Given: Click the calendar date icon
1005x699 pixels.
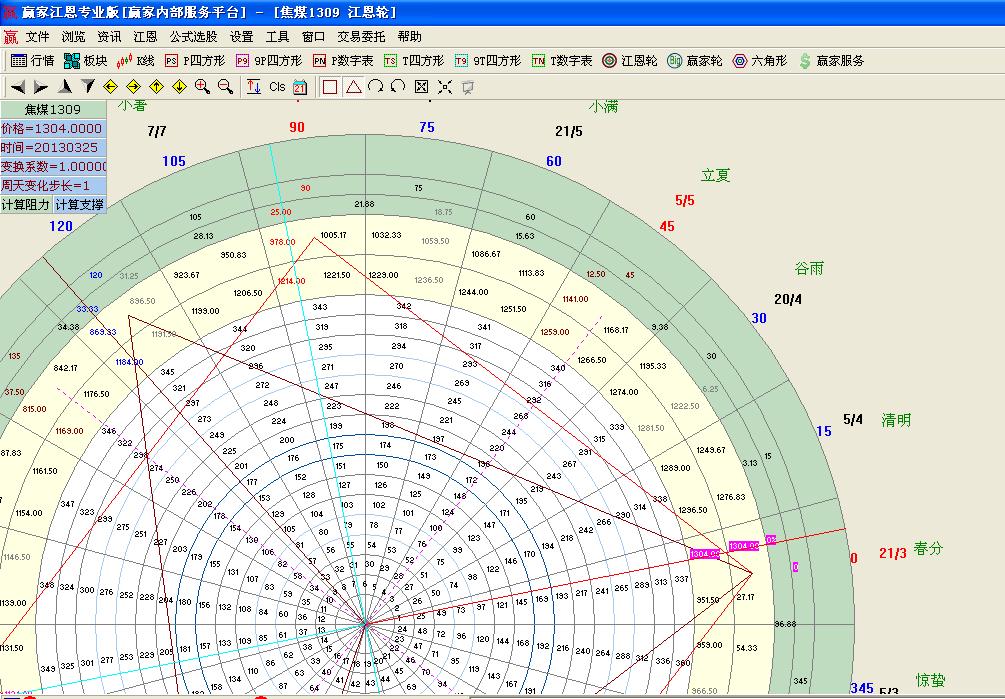Looking at the screenshot, I should (x=300, y=87).
